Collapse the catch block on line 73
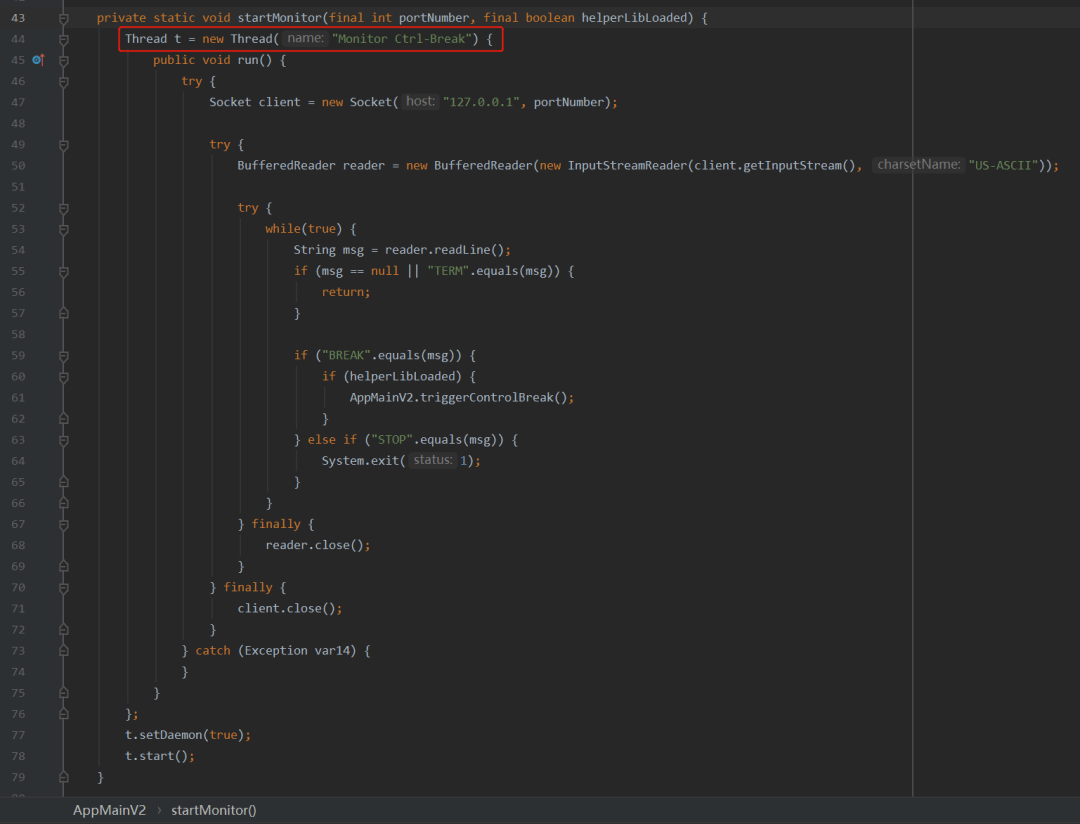1080x824 pixels. [63, 650]
